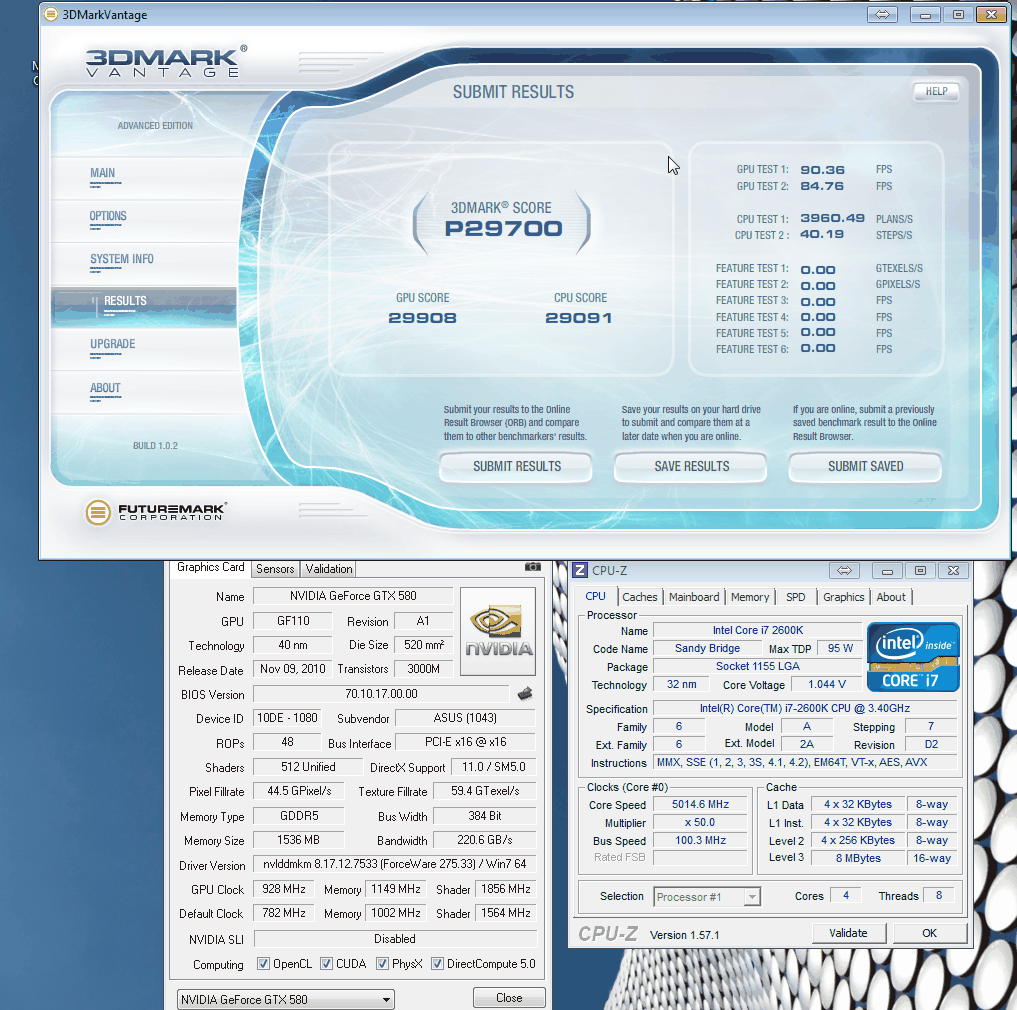Switch to the Caches tab in CPU-Z
Image resolution: width=1017 pixels, height=1010 pixels.
(640, 597)
